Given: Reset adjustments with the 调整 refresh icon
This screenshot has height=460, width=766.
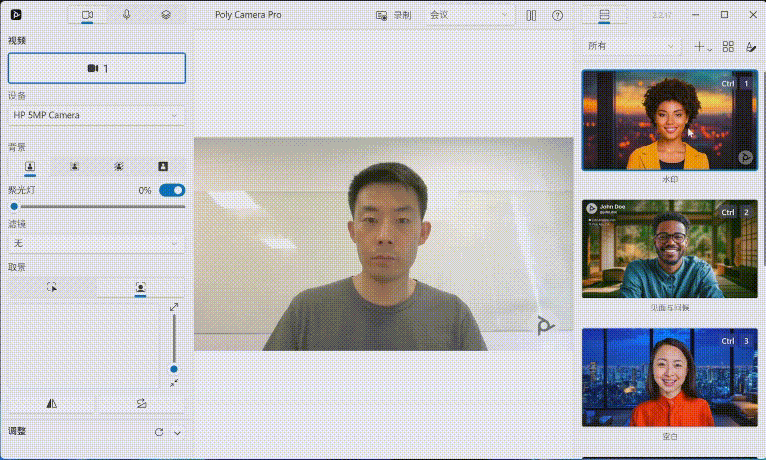Looking at the screenshot, I should [158, 432].
